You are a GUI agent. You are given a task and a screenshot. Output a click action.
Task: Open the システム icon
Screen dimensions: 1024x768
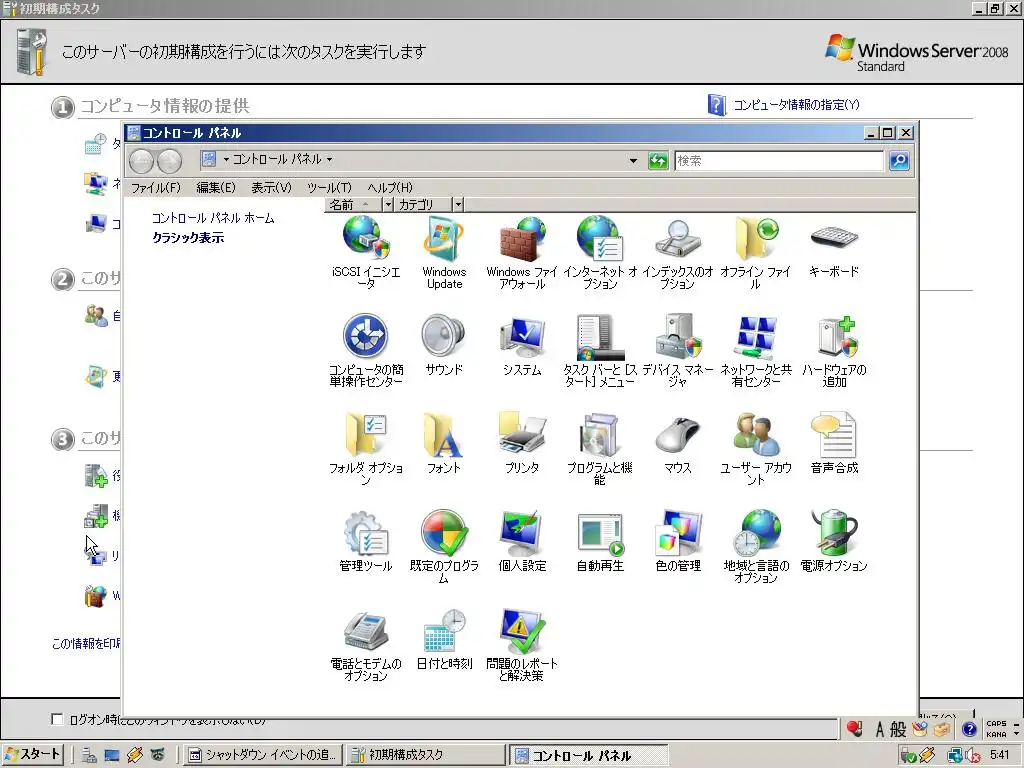click(x=522, y=345)
